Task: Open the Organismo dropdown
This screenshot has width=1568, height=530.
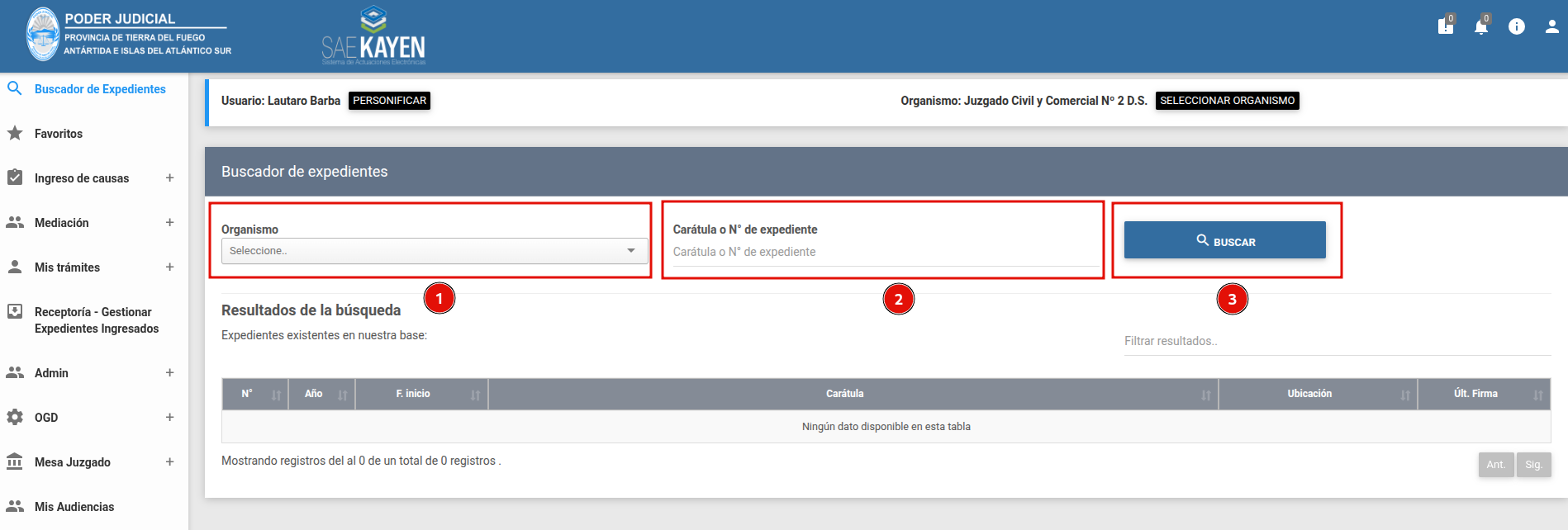Action: pyautogui.click(x=434, y=251)
